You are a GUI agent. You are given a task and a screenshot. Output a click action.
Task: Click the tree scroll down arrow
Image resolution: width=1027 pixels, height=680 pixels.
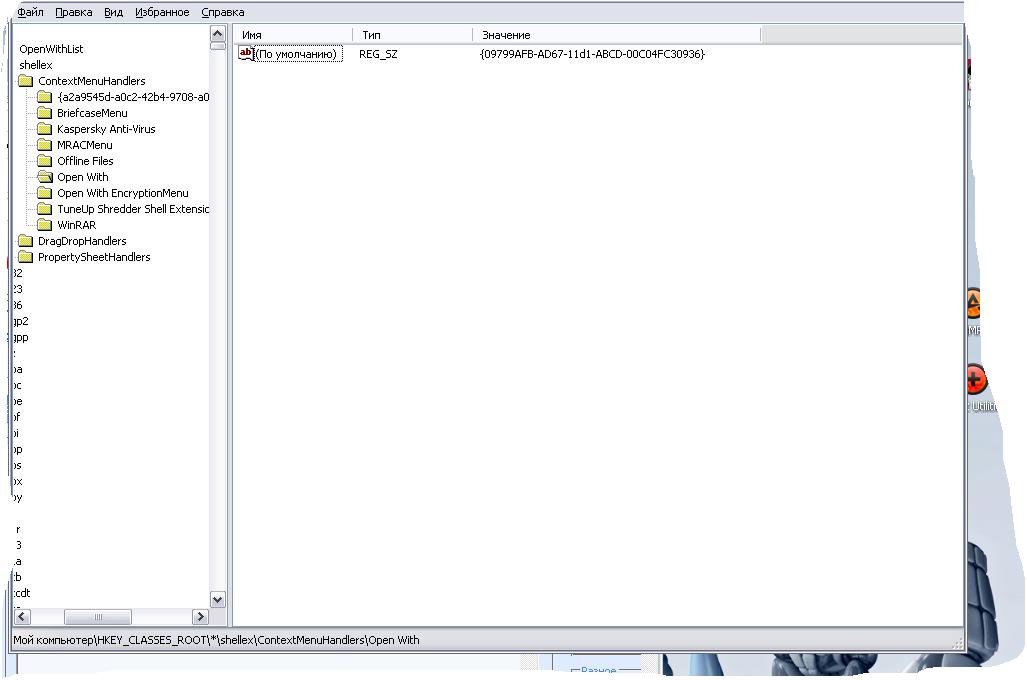coord(217,599)
